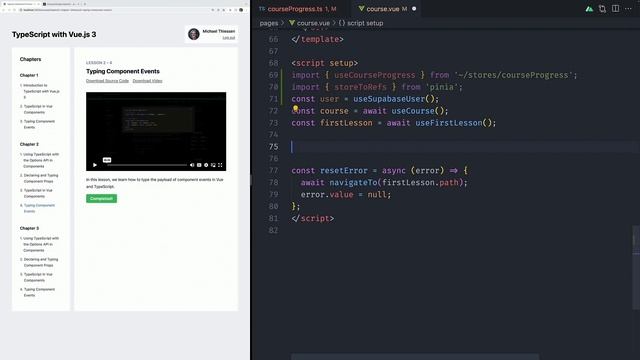
Task: Expand the script setup breadcrumb
Action: pyautogui.click(x=361, y=23)
